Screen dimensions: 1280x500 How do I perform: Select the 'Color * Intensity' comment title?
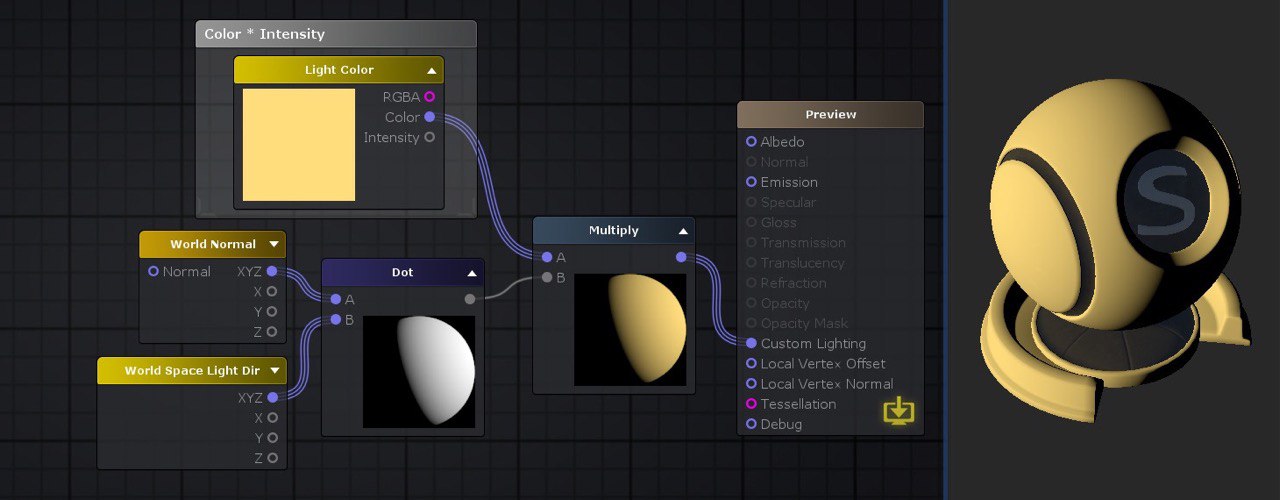coord(265,34)
